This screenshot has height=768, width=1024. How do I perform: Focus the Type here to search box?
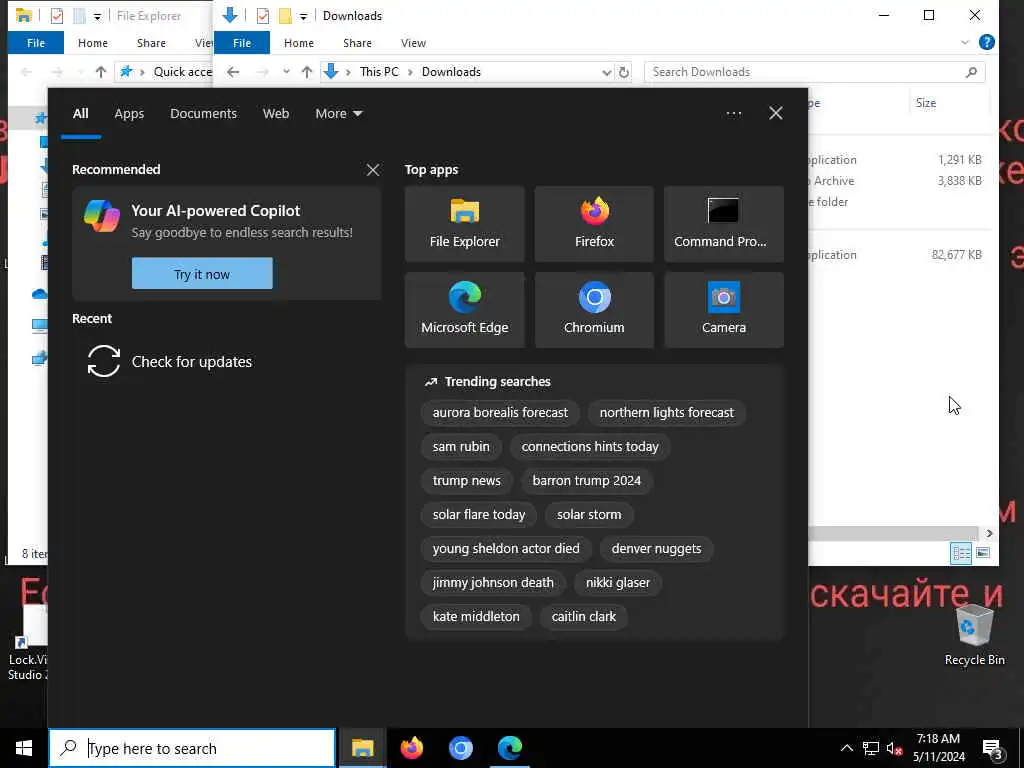click(x=193, y=748)
